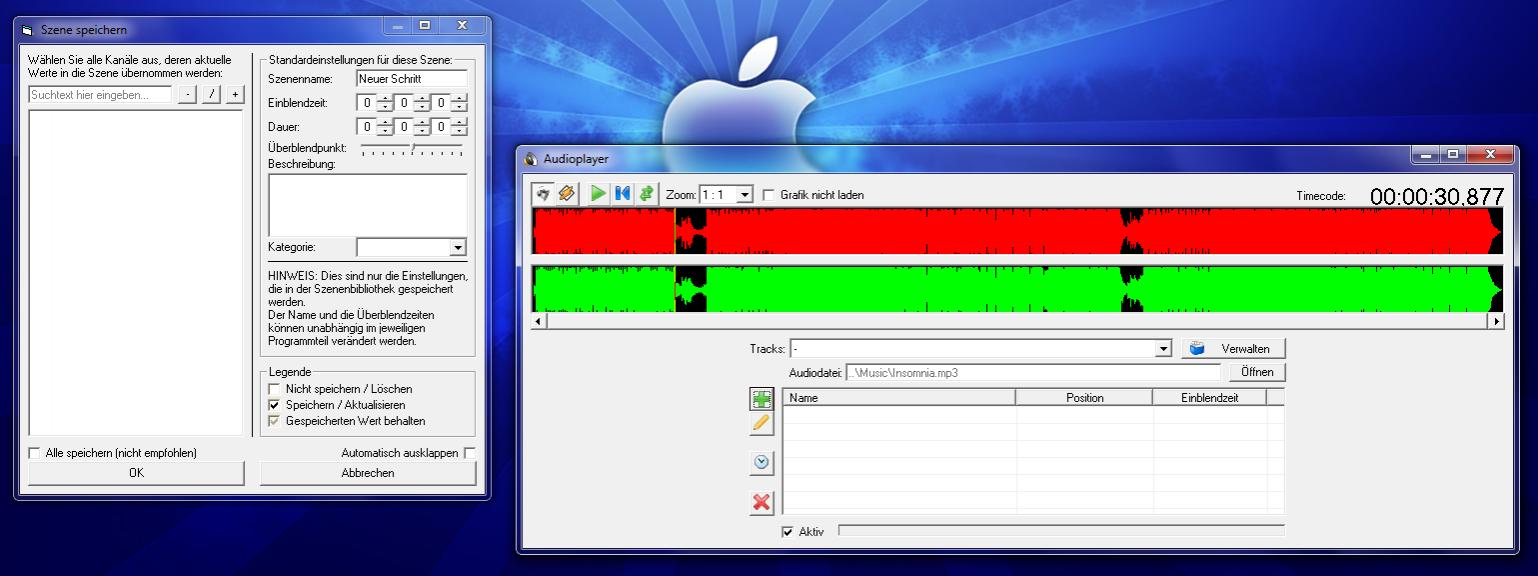Viewport: 1538px width, 576px height.
Task: Increase the first Einblendzeit value with up arrow
Action: [x=385, y=98]
